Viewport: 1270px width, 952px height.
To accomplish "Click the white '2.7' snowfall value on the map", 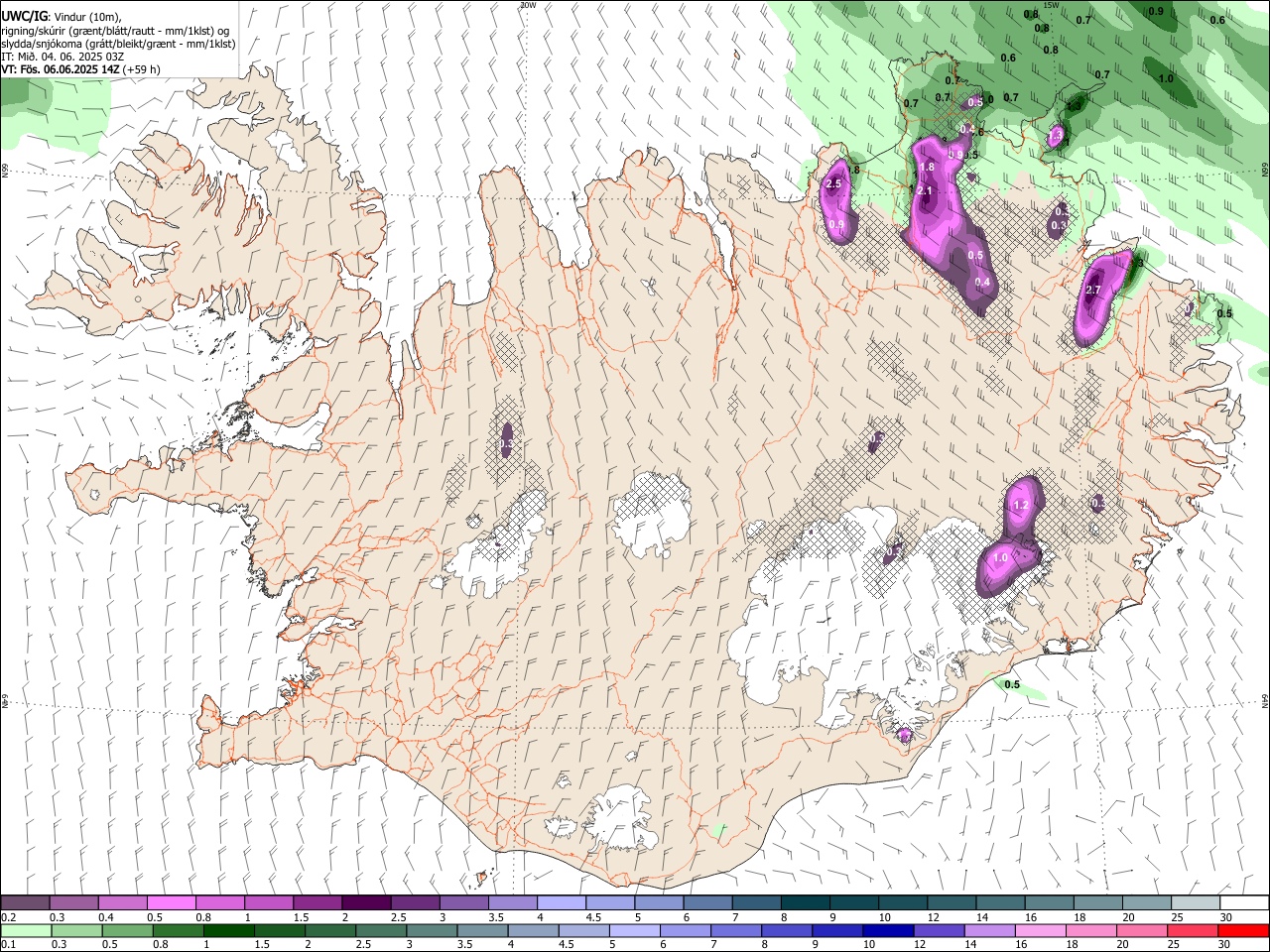I will click(x=1093, y=290).
